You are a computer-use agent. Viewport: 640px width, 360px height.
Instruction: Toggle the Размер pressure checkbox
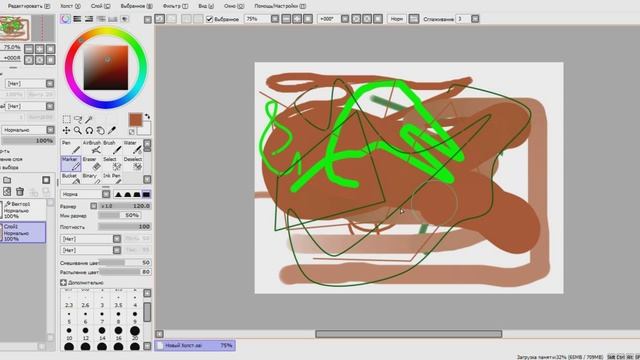point(93,206)
